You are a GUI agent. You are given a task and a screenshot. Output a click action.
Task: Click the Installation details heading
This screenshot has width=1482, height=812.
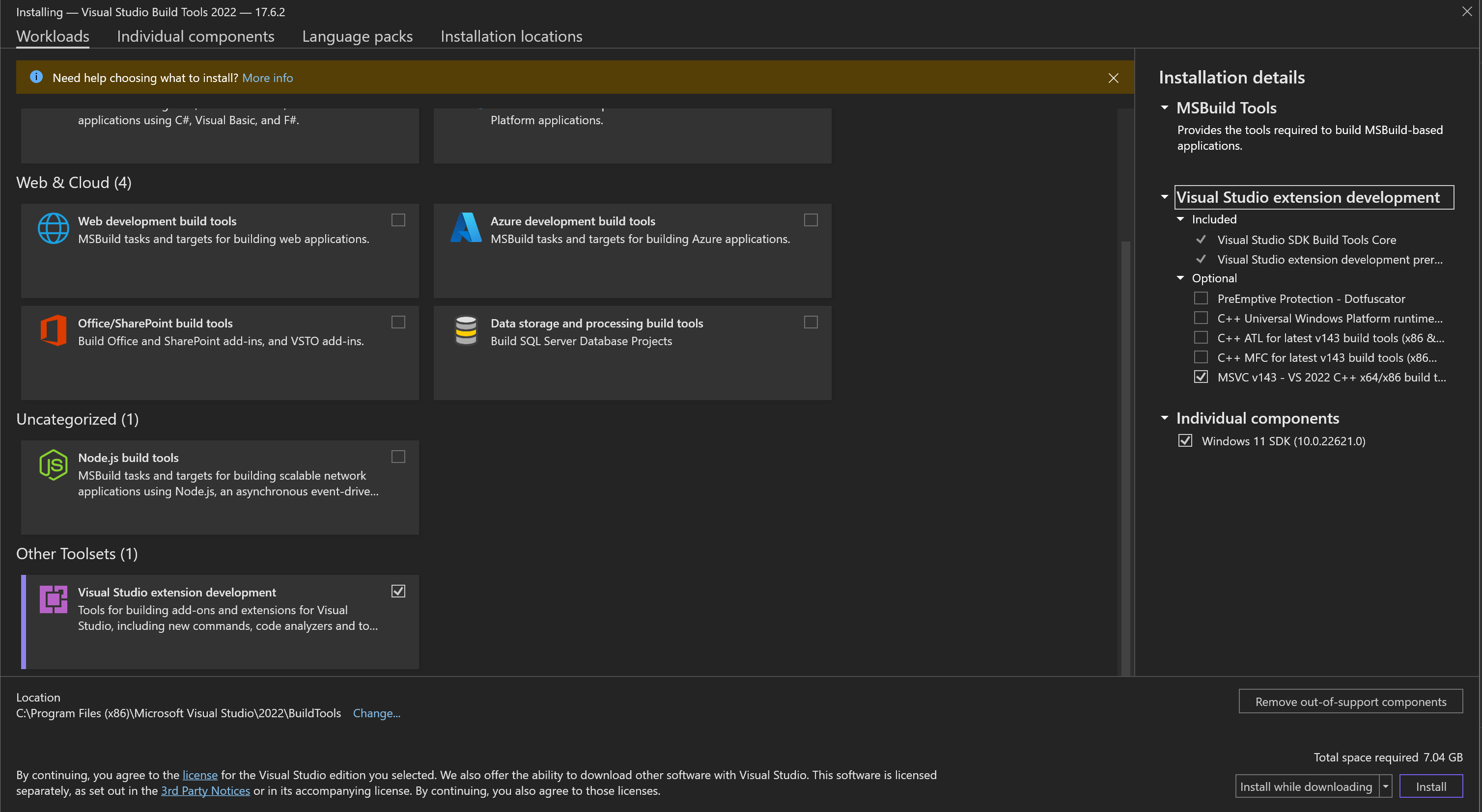[1232, 77]
